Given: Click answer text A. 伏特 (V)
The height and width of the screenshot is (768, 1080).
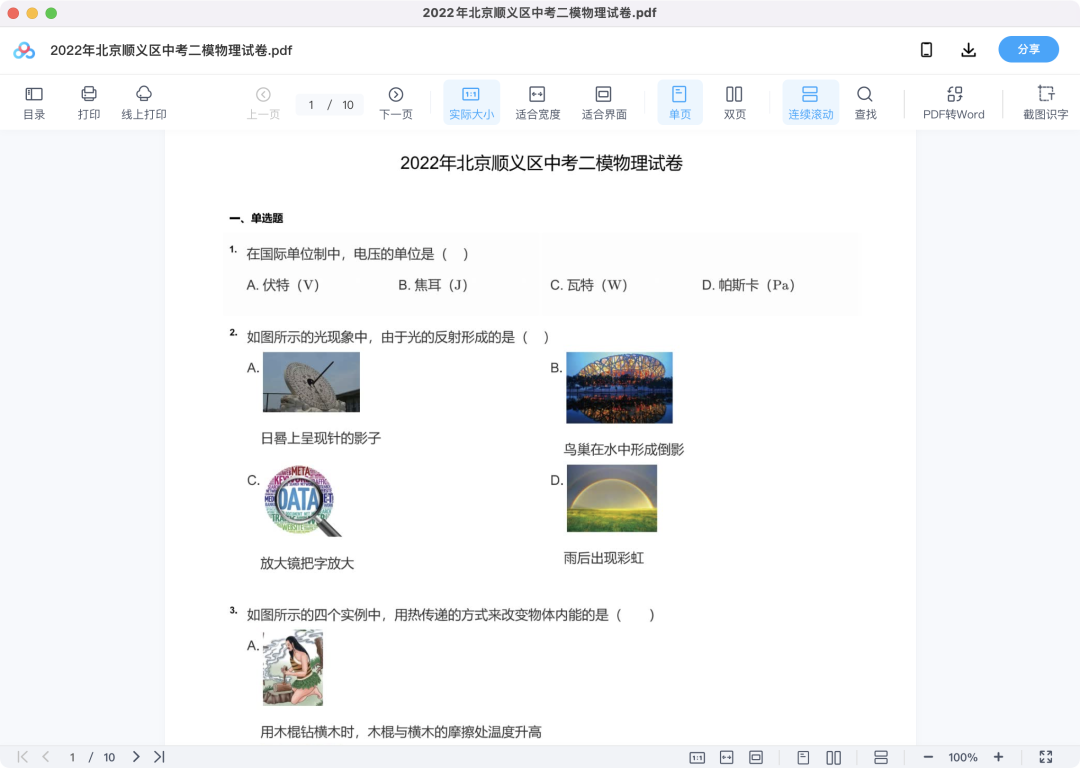Looking at the screenshot, I should (283, 285).
